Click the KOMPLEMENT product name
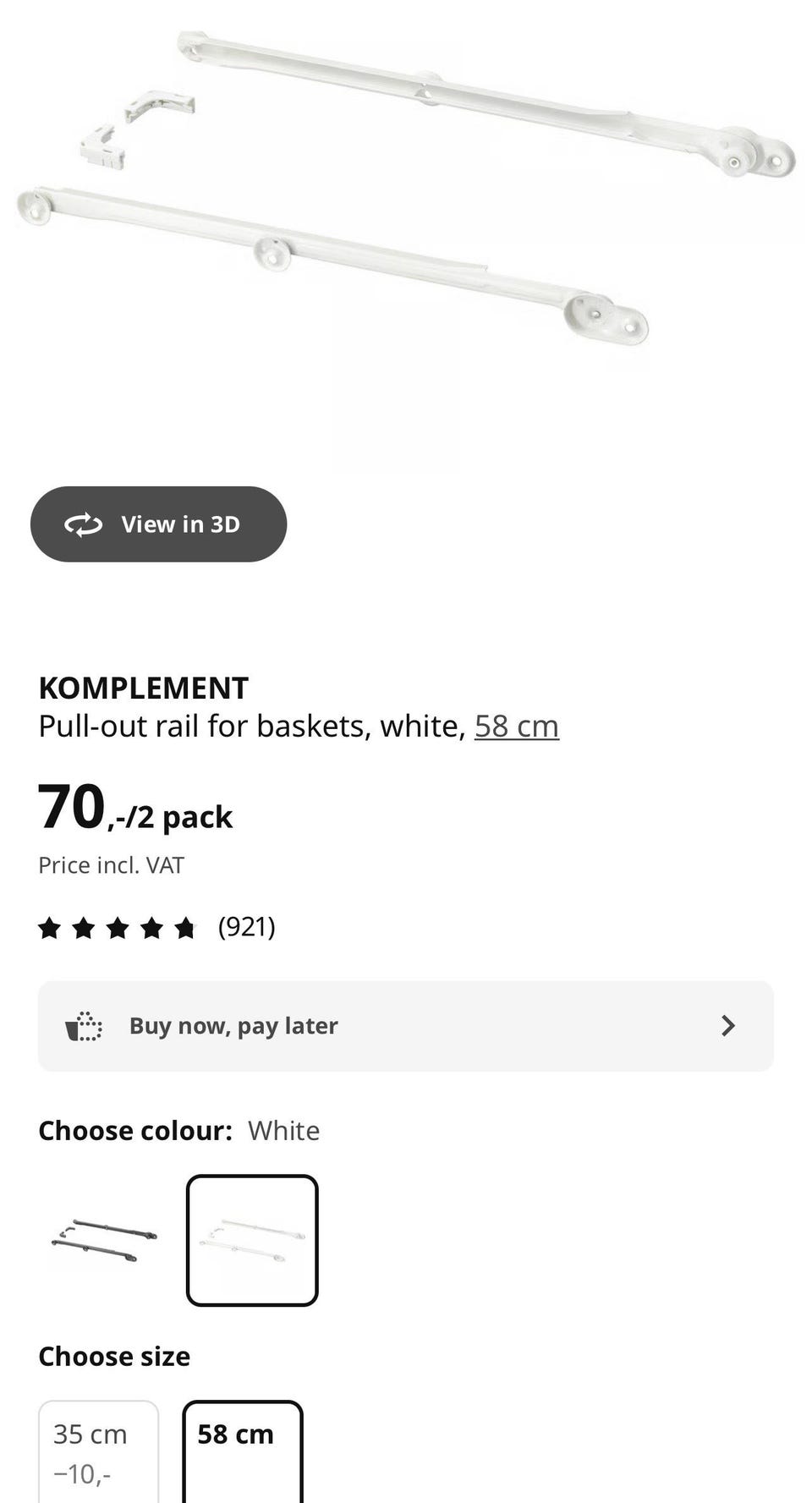The height and width of the screenshot is (1503, 812). coord(144,688)
